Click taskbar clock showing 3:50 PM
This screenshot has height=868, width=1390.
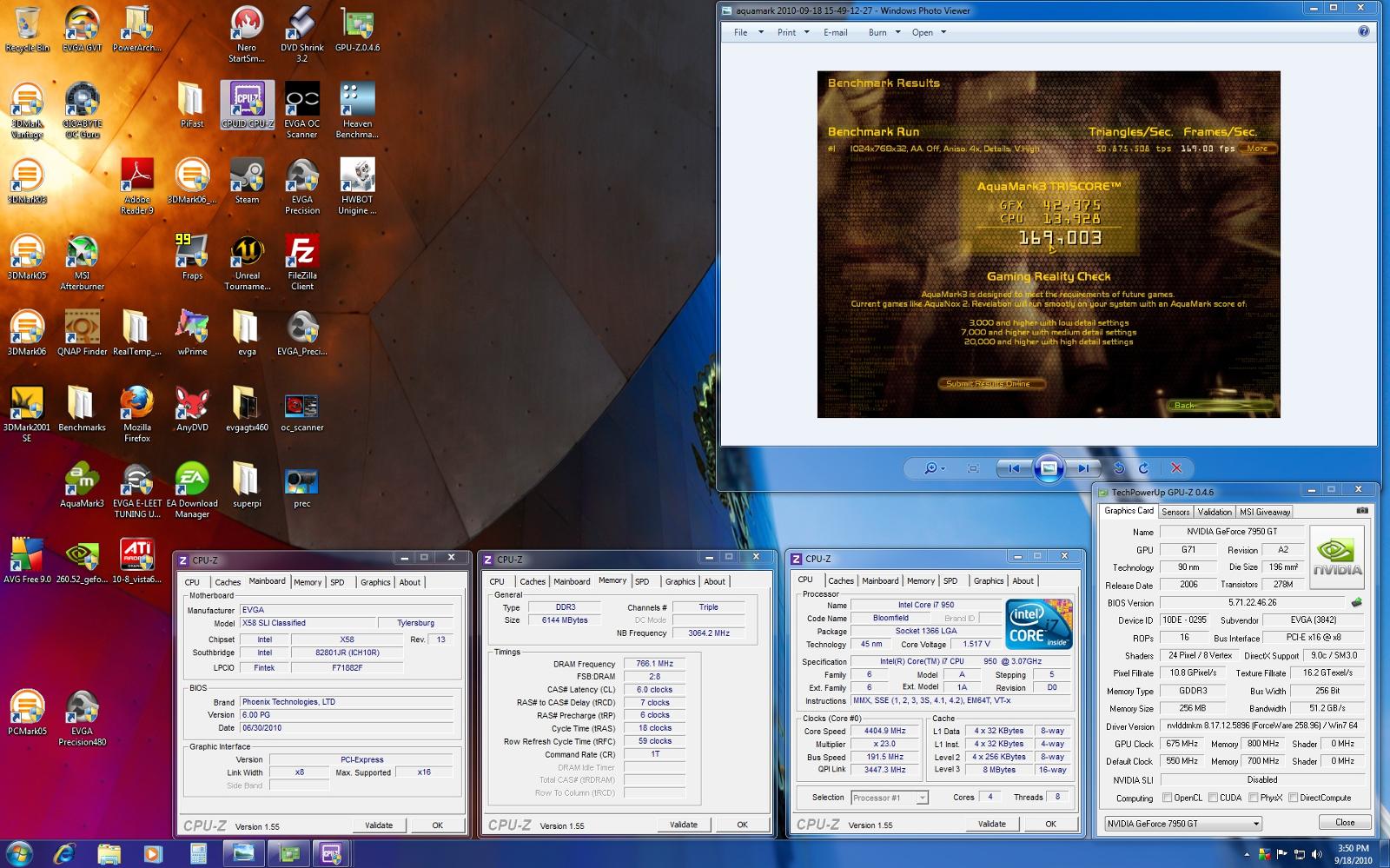click(1353, 854)
